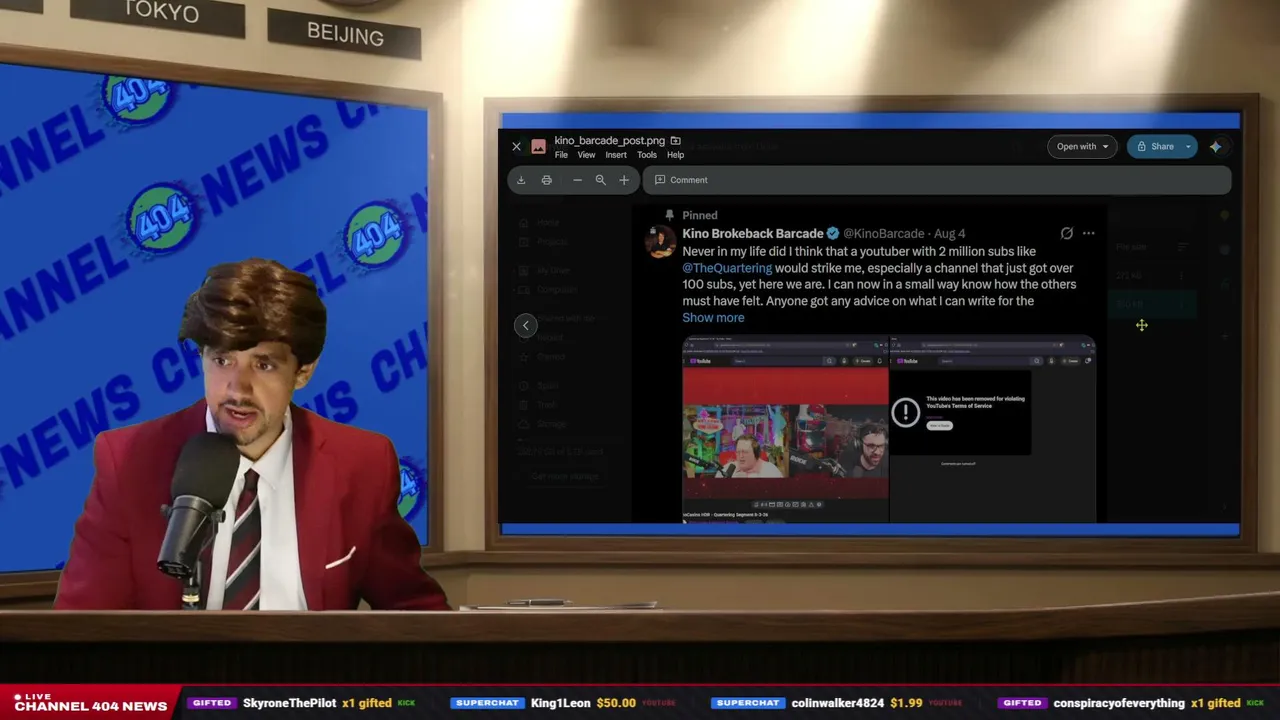Click colinwalker4824's $1.99 superchat entry

tap(837, 703)
